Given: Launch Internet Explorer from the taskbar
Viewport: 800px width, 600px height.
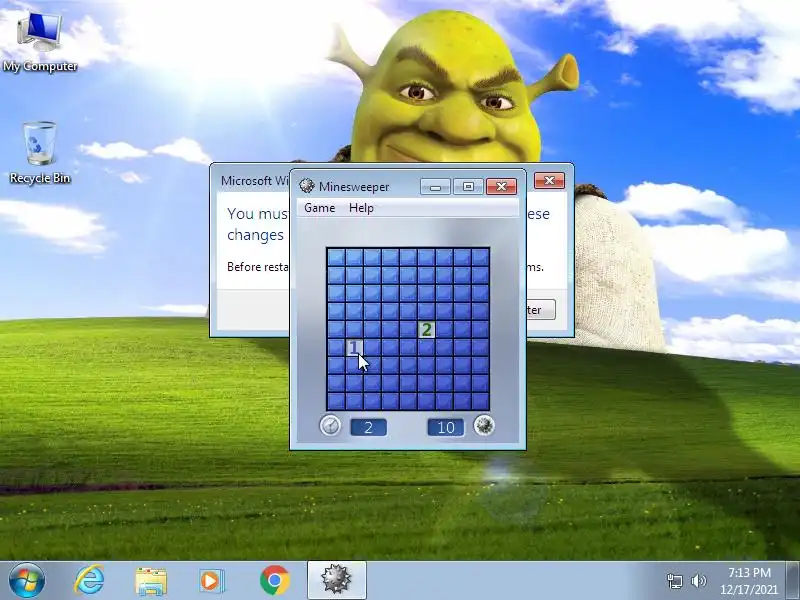Looking at the screenshot, I should 90,580.
